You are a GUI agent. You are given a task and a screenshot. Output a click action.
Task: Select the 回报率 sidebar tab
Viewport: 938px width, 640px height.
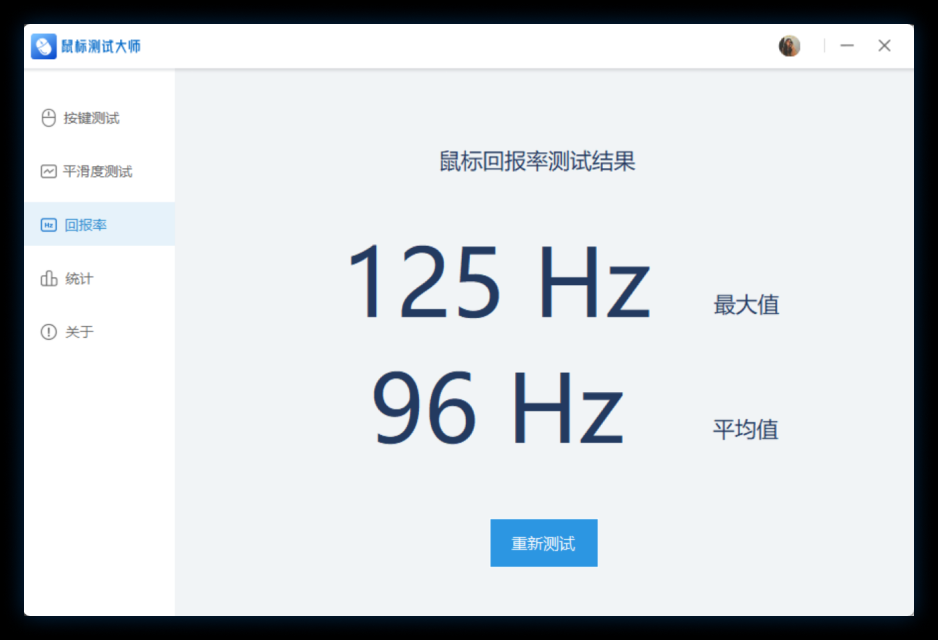point(99,224)
